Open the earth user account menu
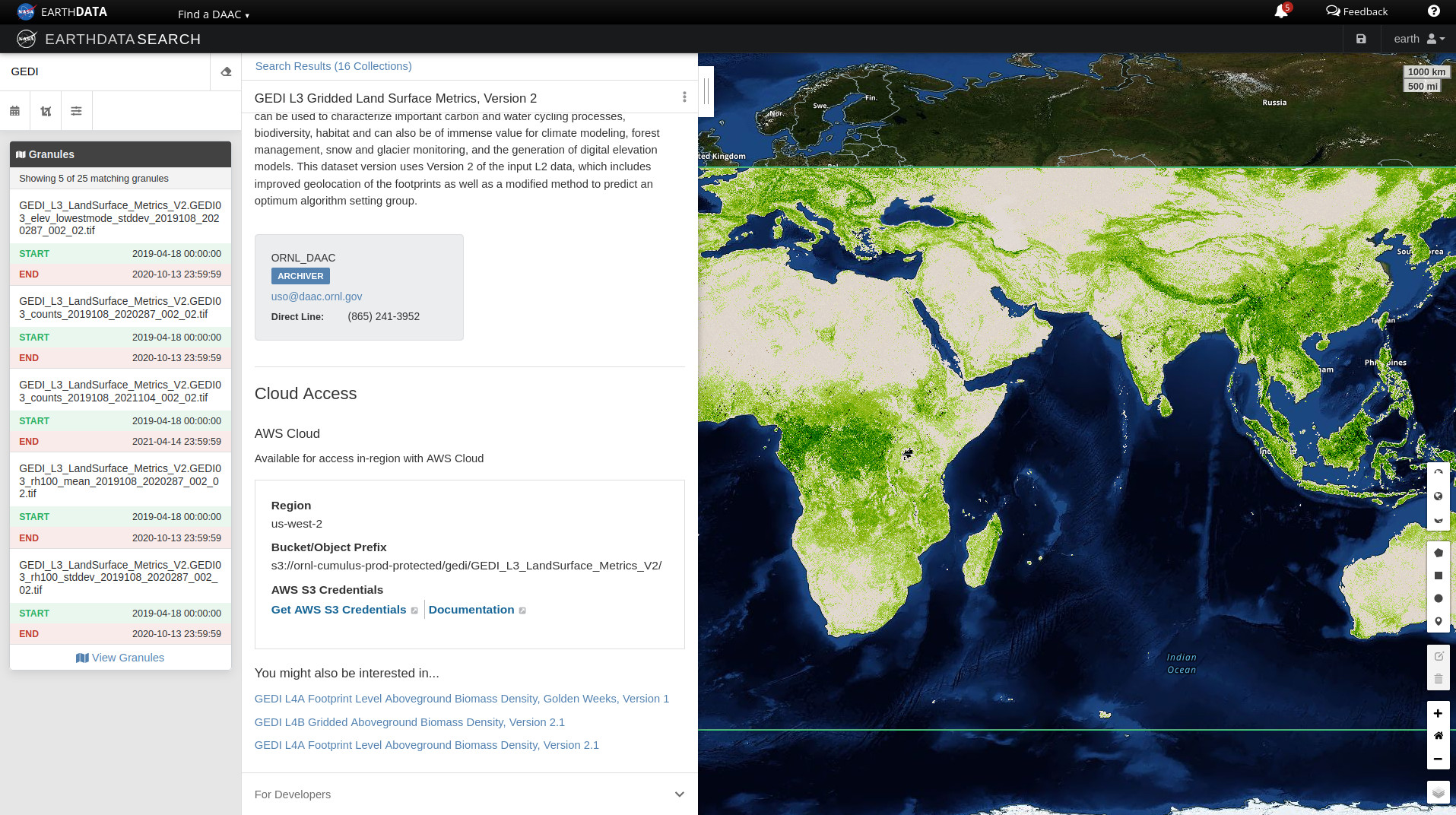The width and height of the screenshot is (1456, 815). click(x=1419, y=39)
